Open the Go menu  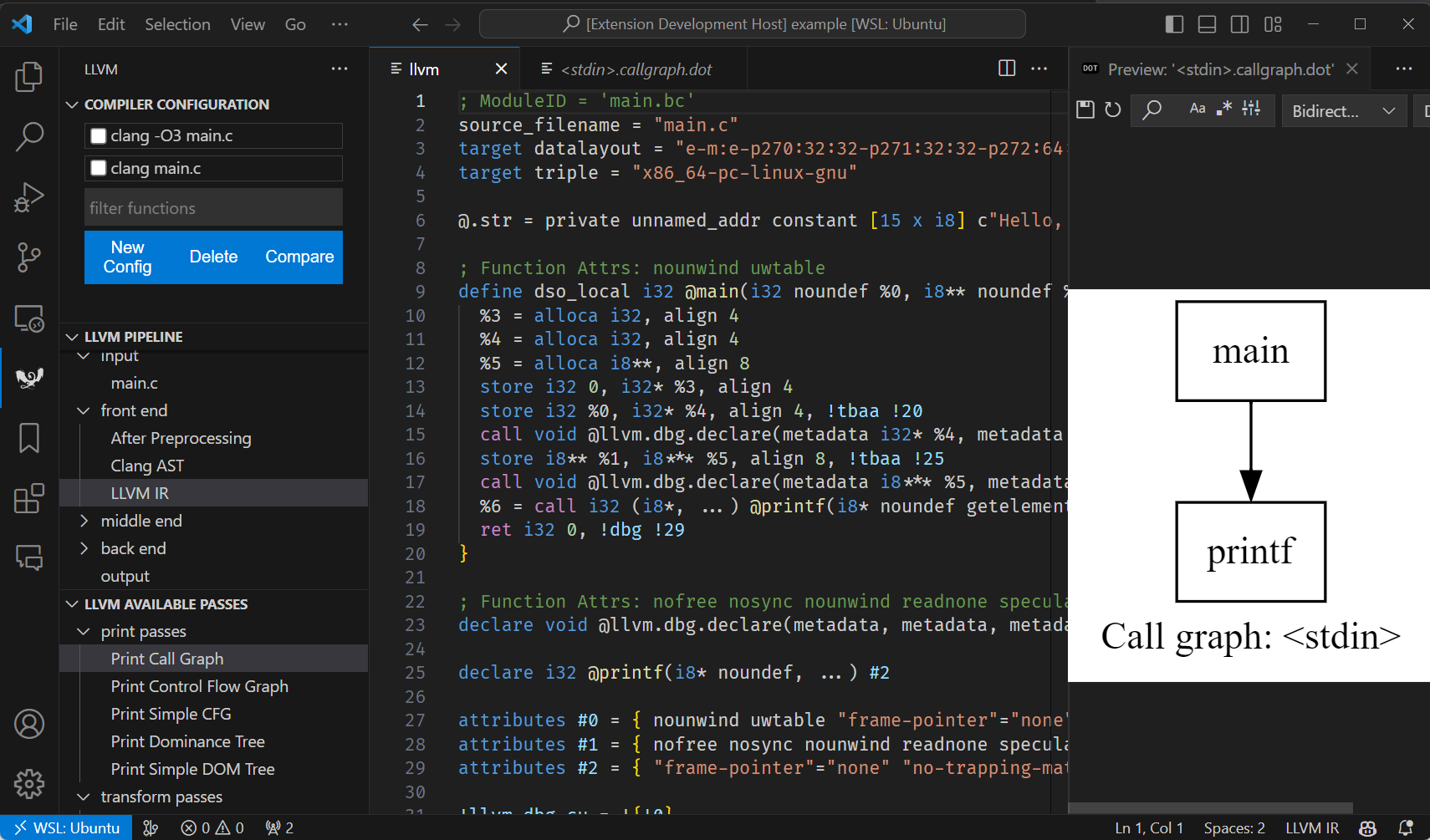pos(295,24)
